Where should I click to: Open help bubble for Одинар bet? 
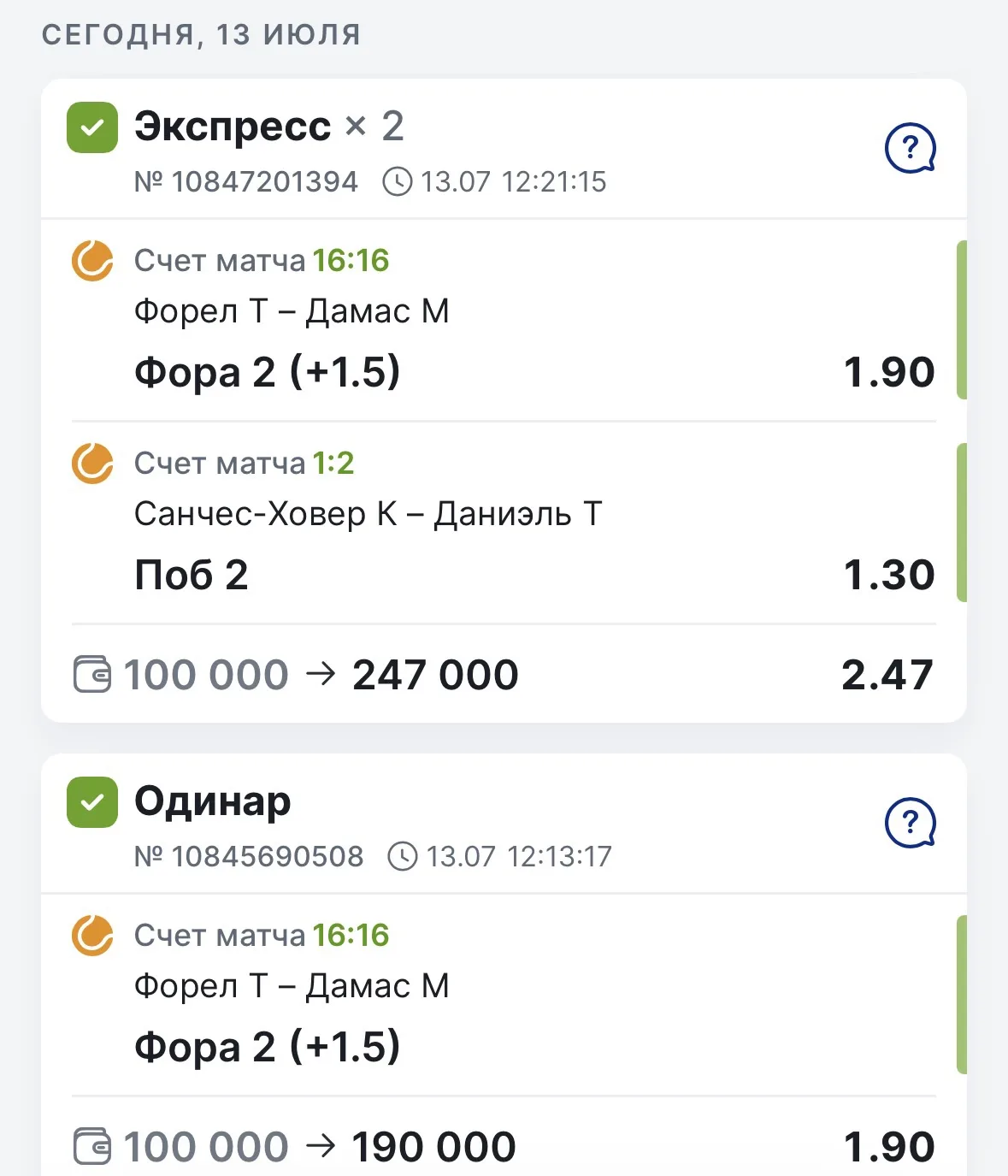point(911,824)
